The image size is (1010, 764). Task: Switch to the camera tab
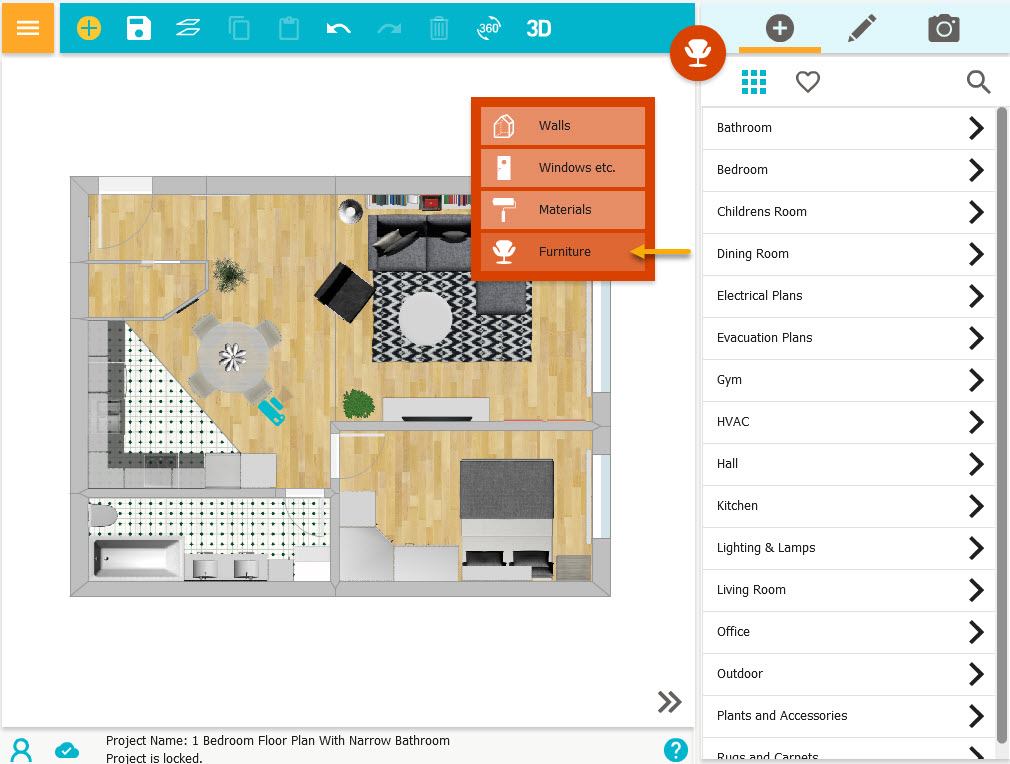(944, 28)
